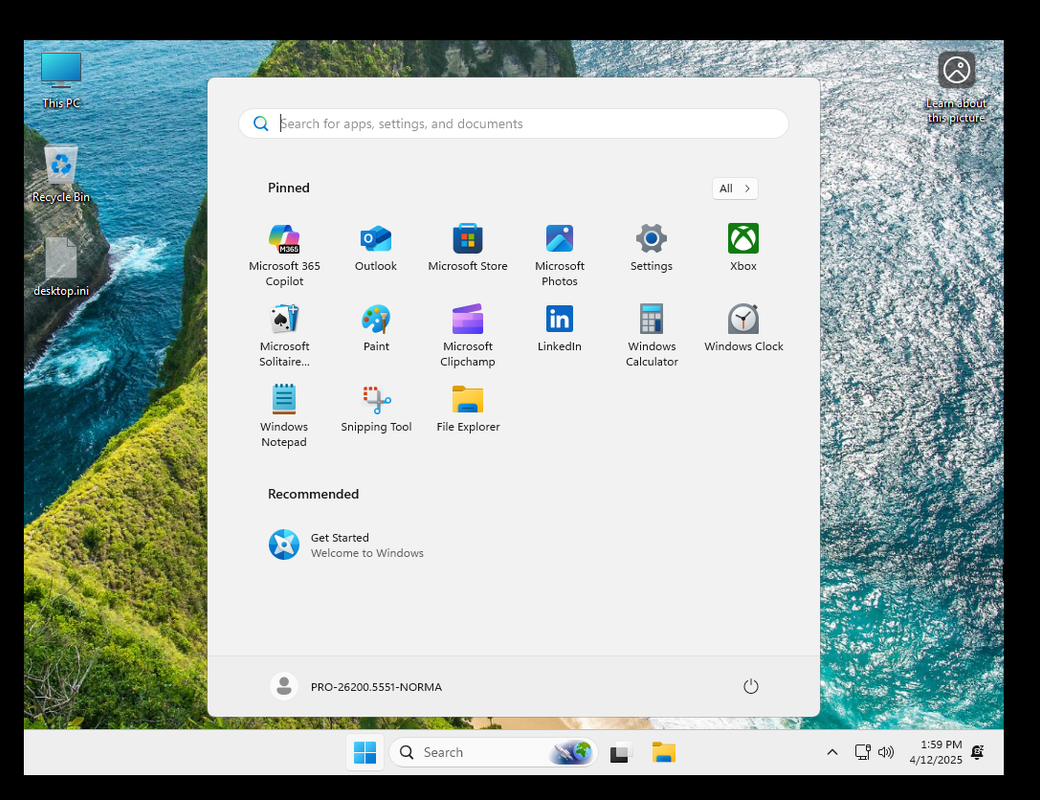The image size is (1040, 800).
Task: Open Windows Notepad
Action: (284, 415)
